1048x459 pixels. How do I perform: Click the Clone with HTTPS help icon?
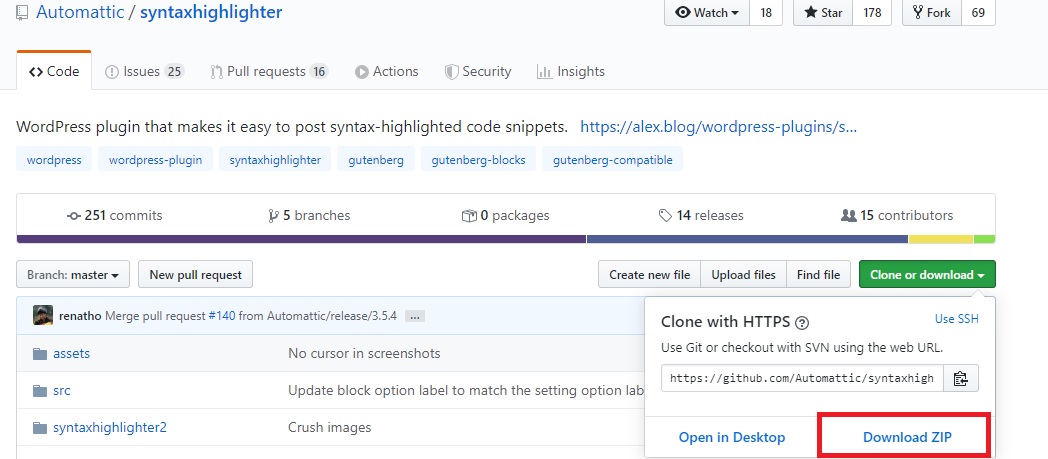(x=803, y=323)
